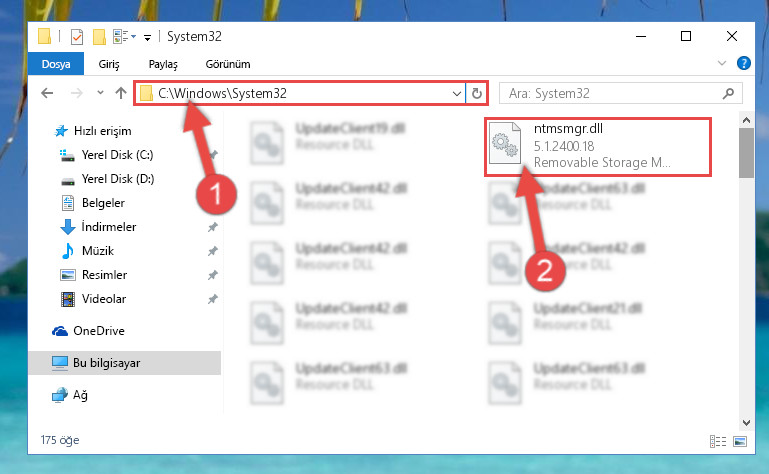Go up one folder level arrow
Image resolution: width=769 pixels, height=474 pixels.
click(121, 93)
